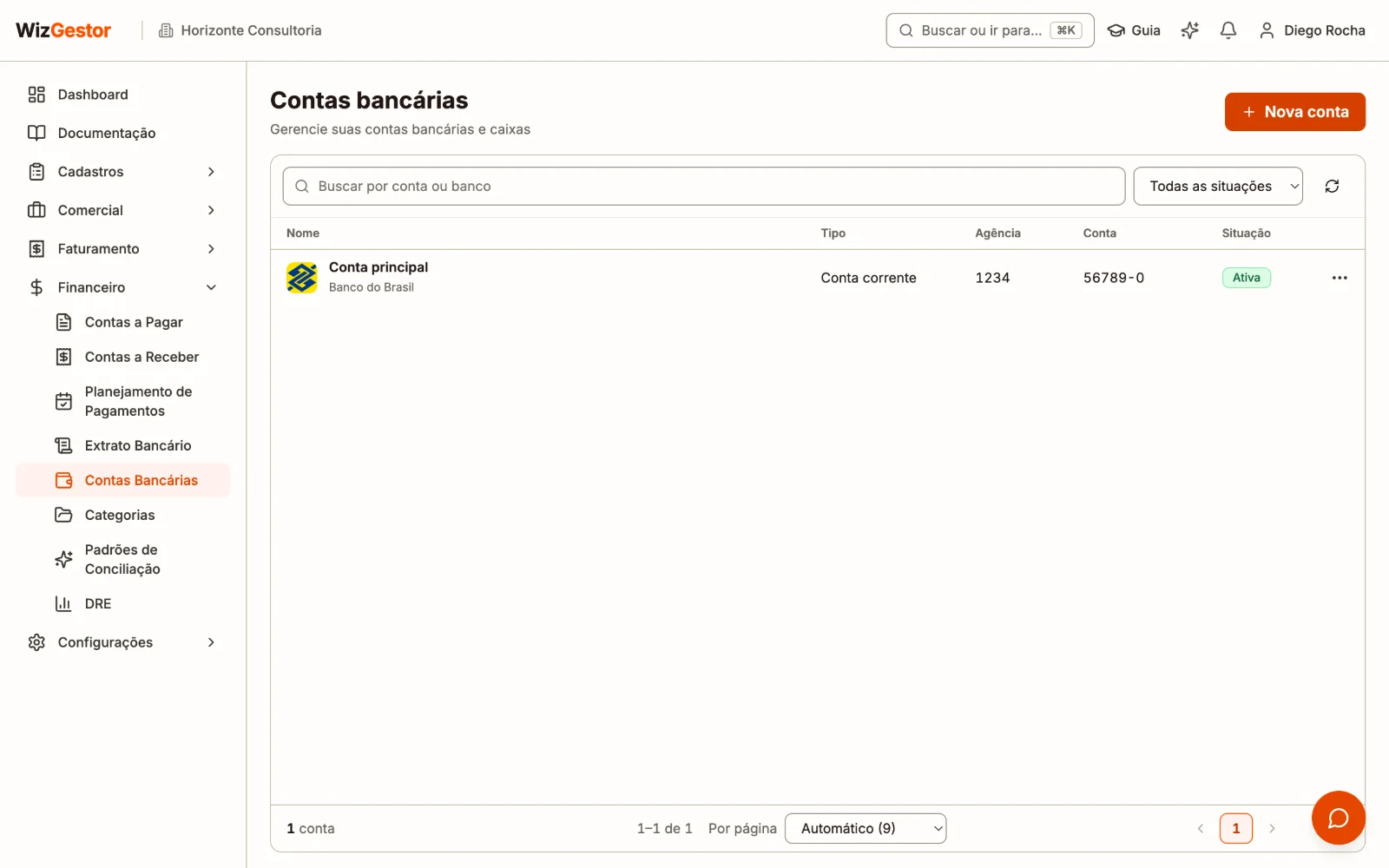Go to the next page arrow
The image size is (1389, 868).
pyautogui.click(x=1272, y=828)
